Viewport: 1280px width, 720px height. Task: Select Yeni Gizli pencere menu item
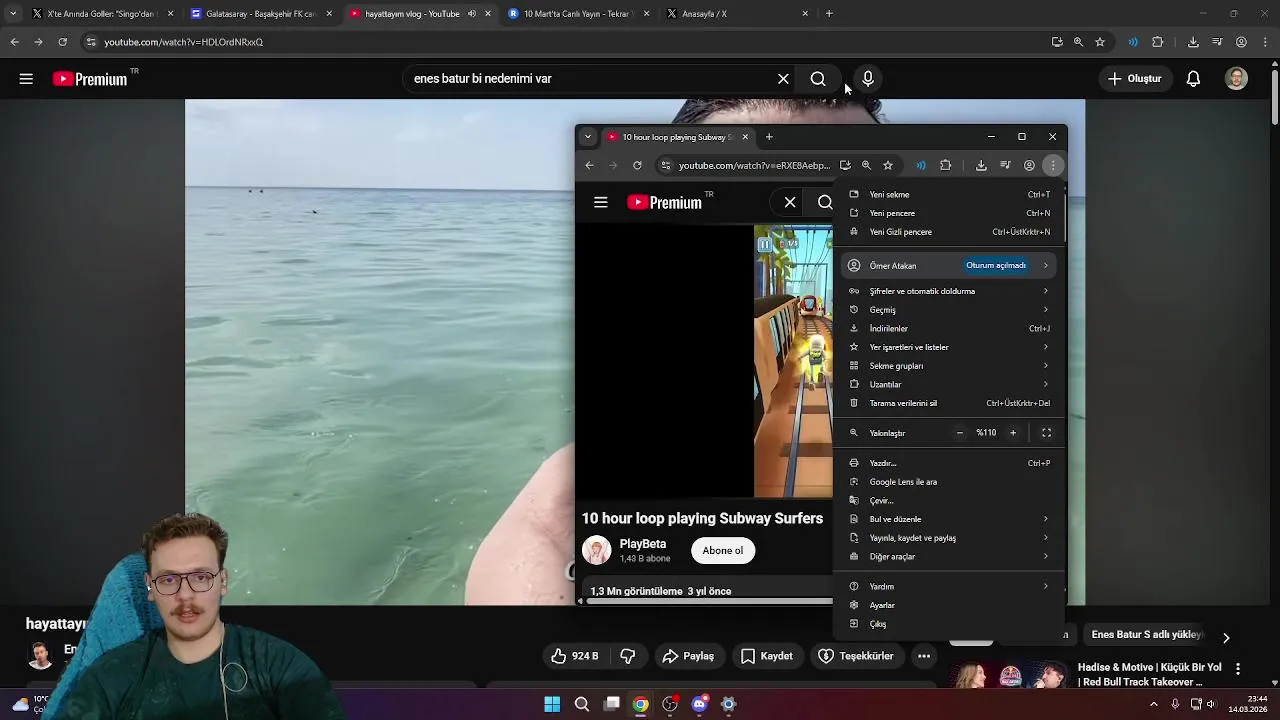(x=949, y=232)
